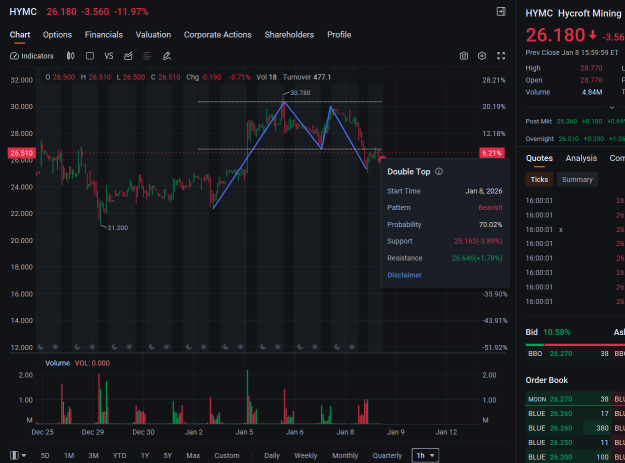Open the Corporate Actions tab
This screenshot has height=463, width=625.
tap(218, 35)
